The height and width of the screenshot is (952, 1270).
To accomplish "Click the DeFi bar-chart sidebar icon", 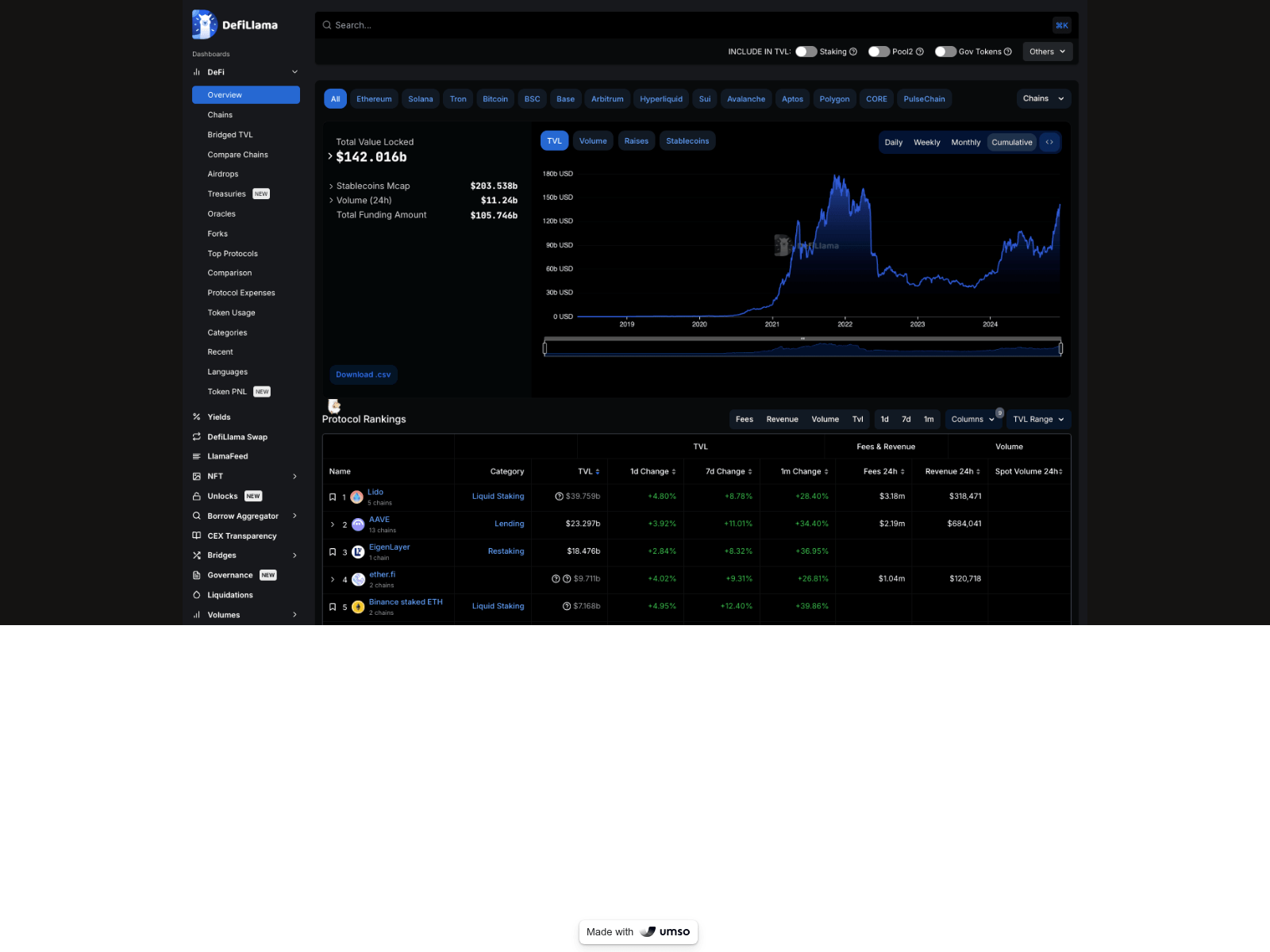I will tap(197, 72).
